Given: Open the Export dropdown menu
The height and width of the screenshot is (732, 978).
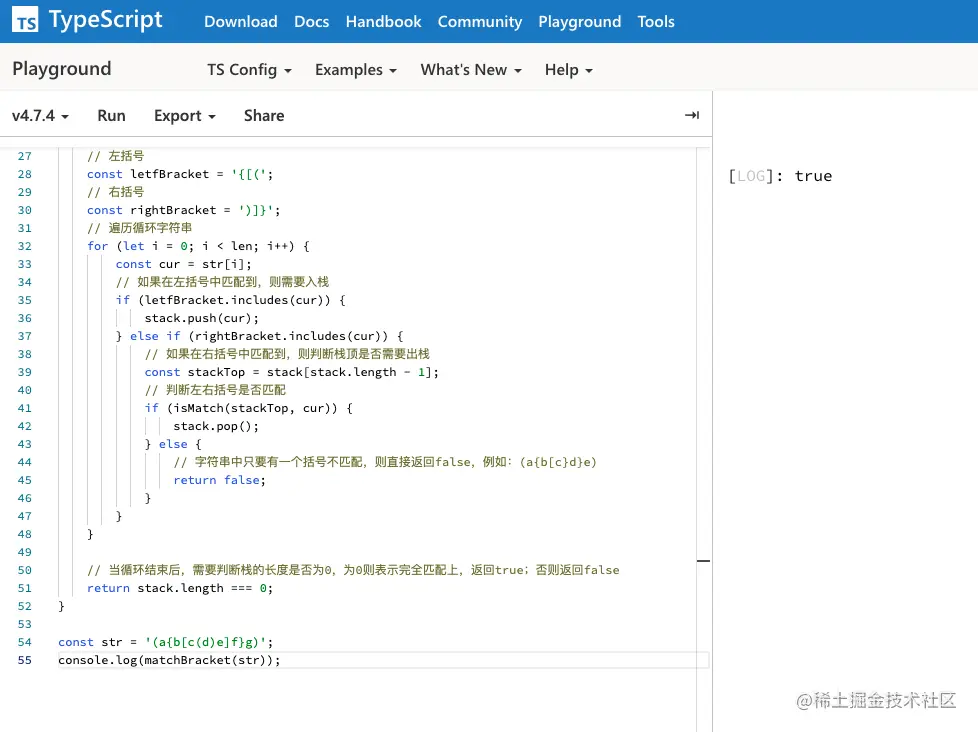Looking at the screenshot, I should [x=185, y=116].
